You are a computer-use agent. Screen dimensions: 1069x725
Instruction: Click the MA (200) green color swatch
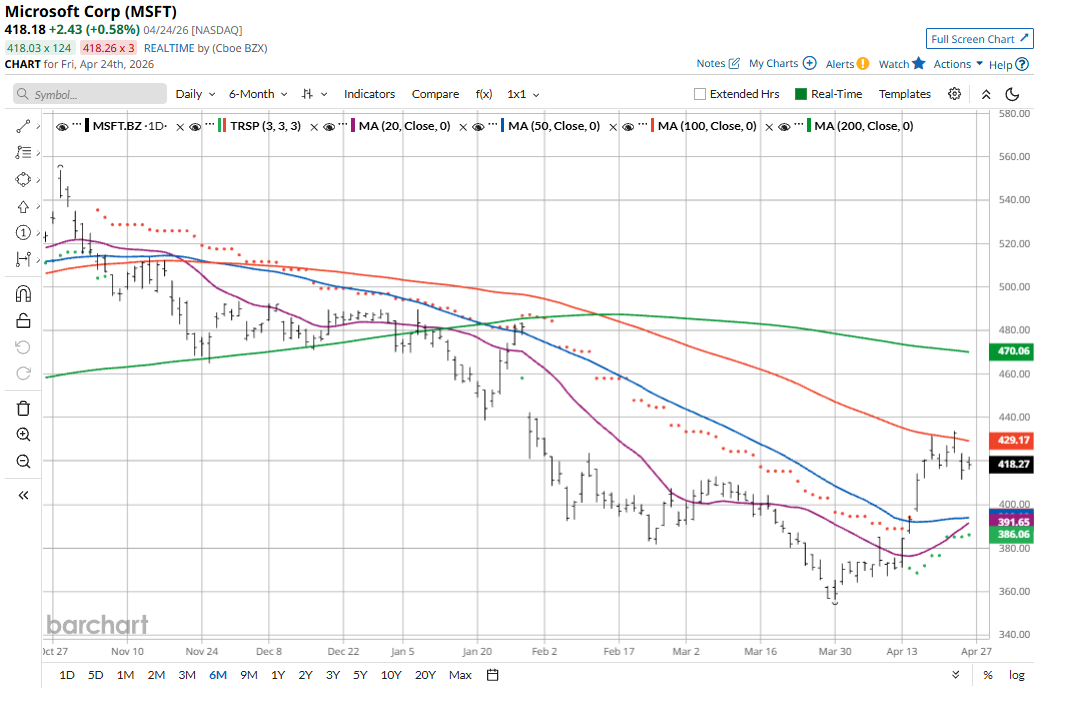[x=808, y=127]
